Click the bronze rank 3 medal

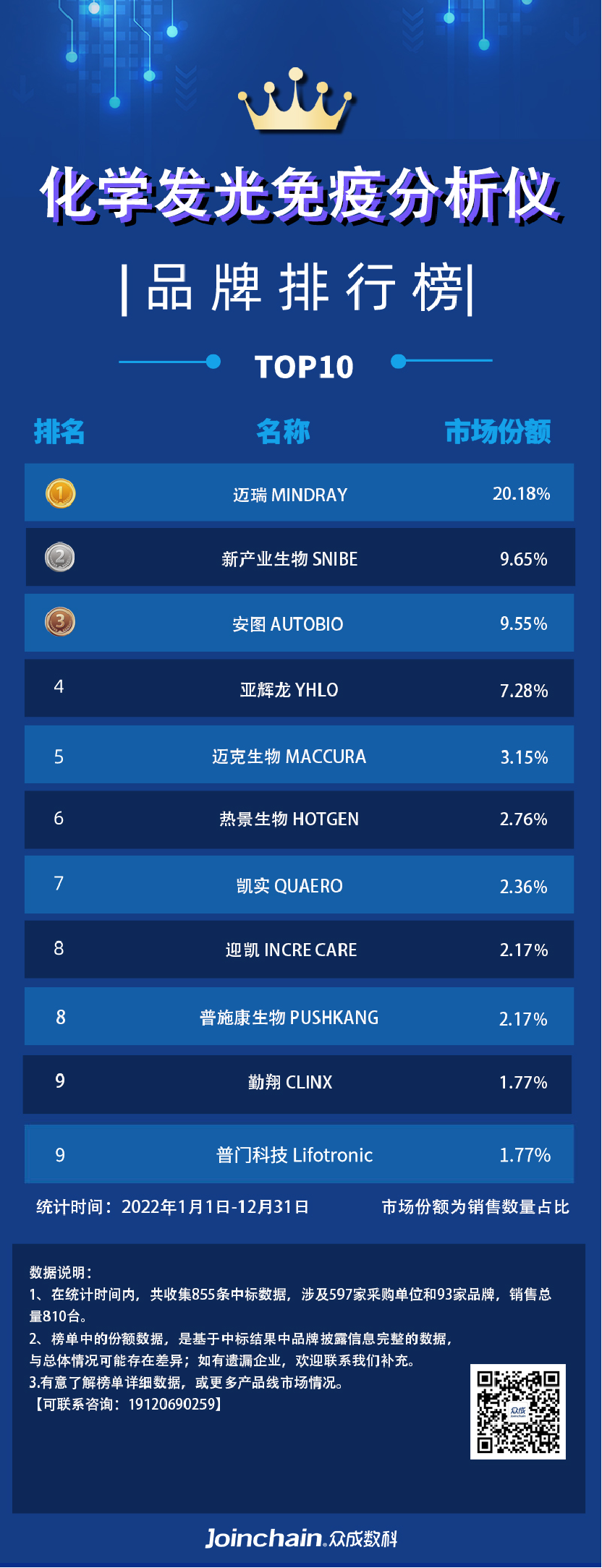pos(60,622)
